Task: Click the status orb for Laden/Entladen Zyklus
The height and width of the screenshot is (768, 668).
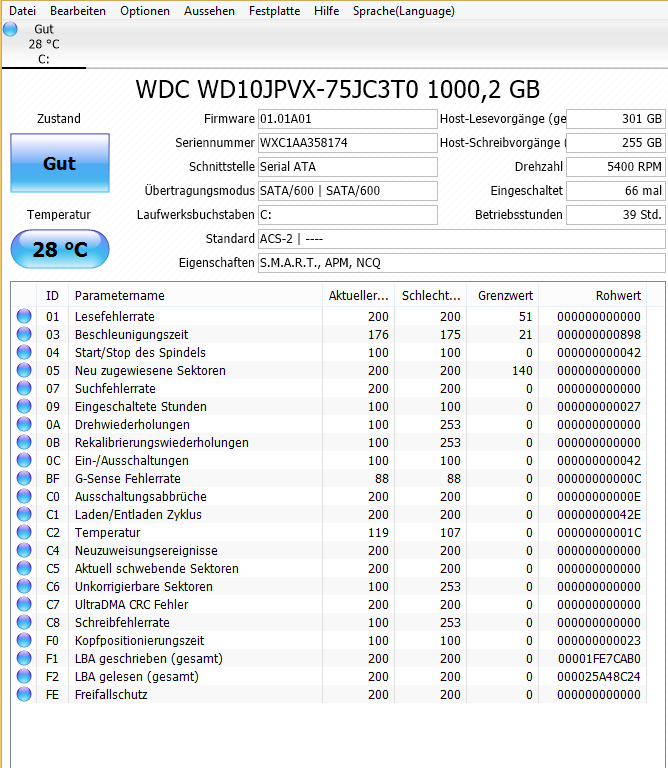Action: 24,514
